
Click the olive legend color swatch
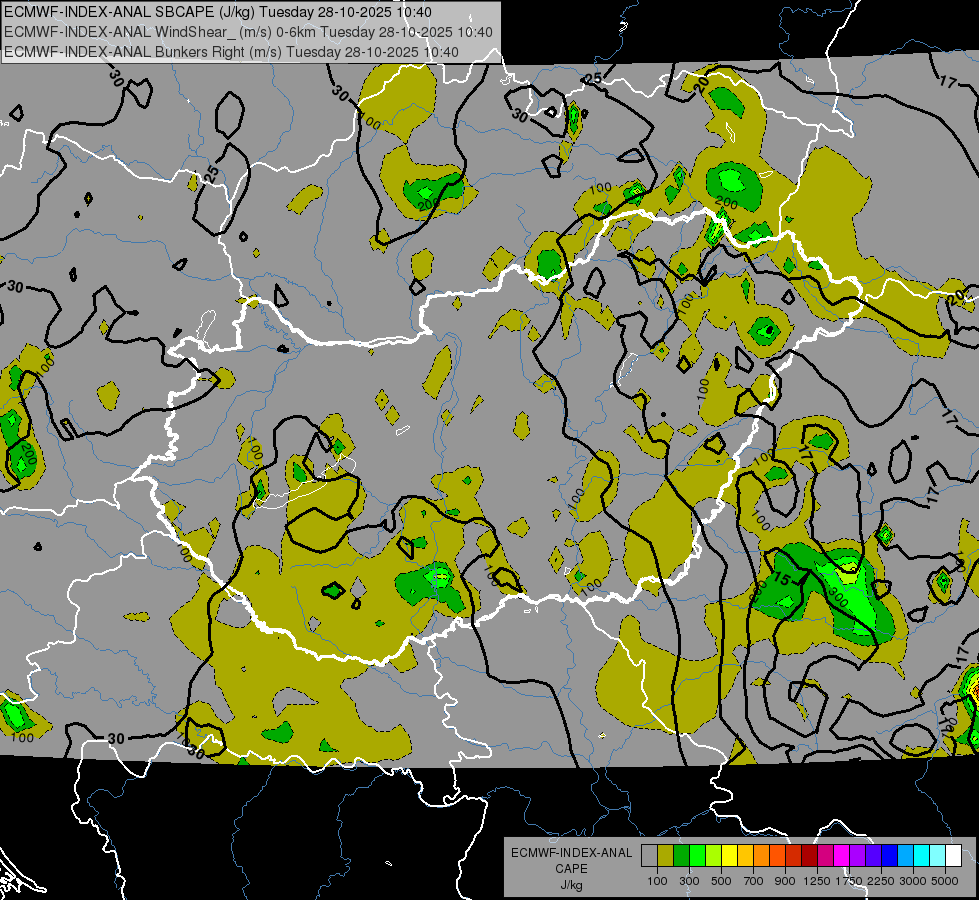coord(666,855)
